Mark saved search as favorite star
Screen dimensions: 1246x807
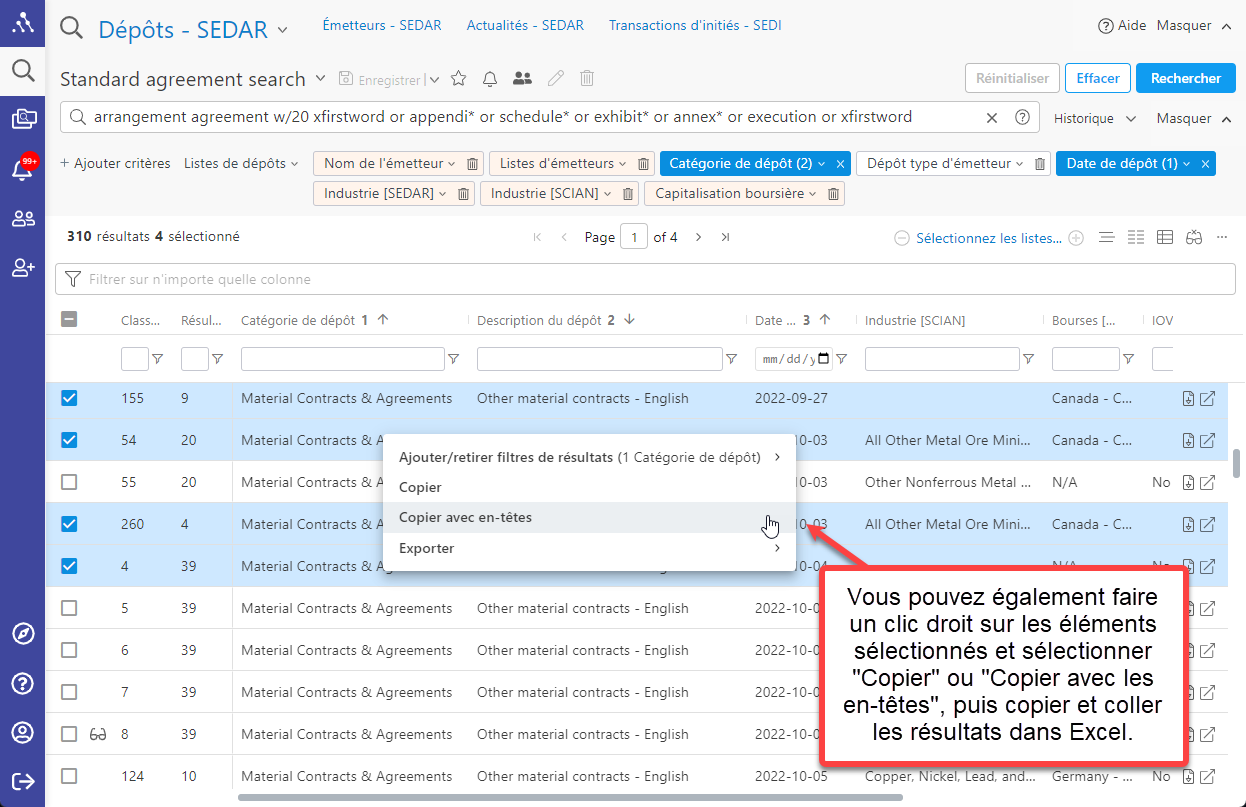[459, 79]
